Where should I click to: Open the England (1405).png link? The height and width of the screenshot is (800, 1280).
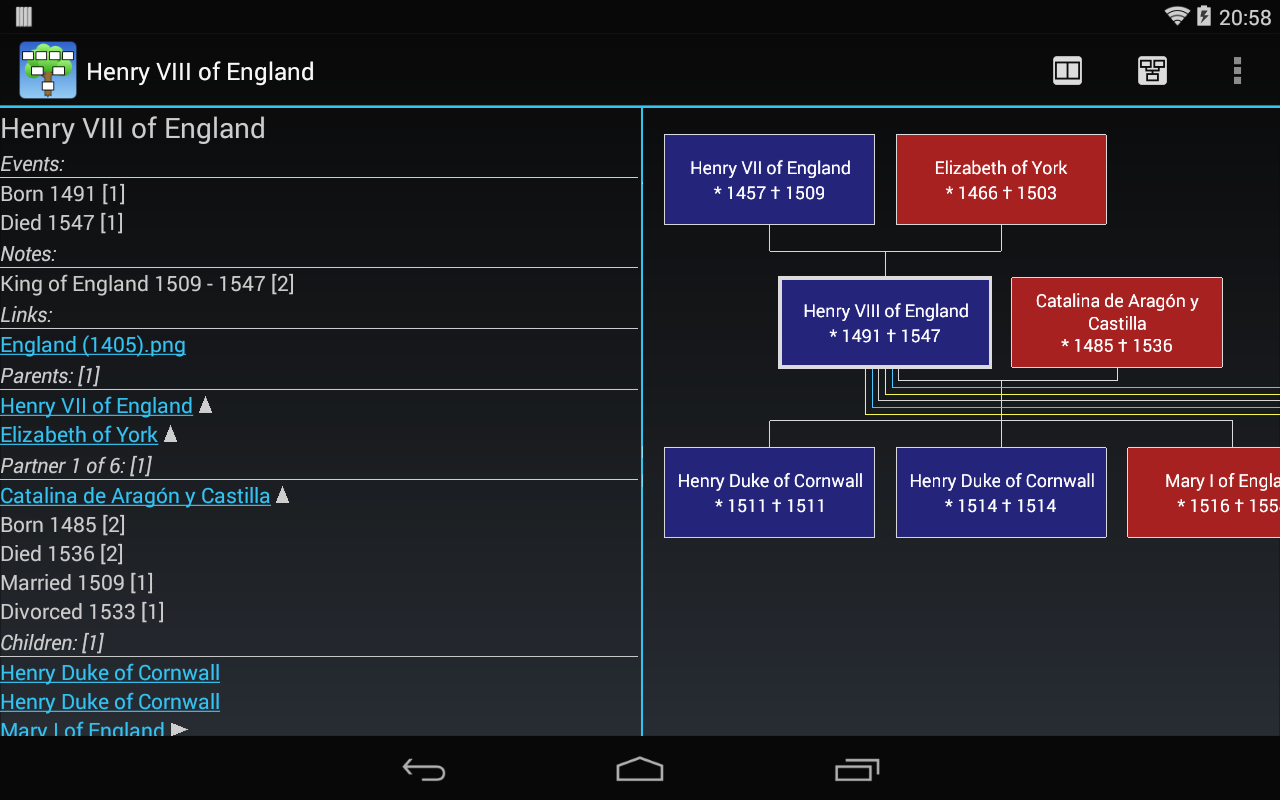click(x=93, y=345)
